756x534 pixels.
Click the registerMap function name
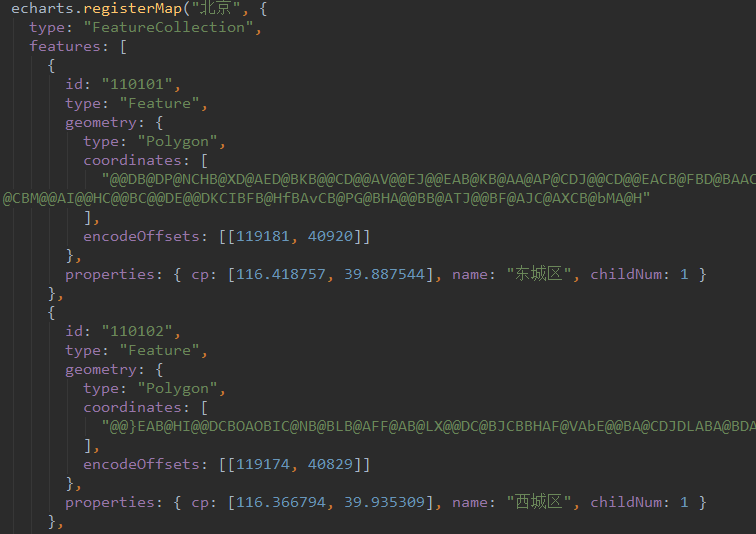[x=133, y=9]
